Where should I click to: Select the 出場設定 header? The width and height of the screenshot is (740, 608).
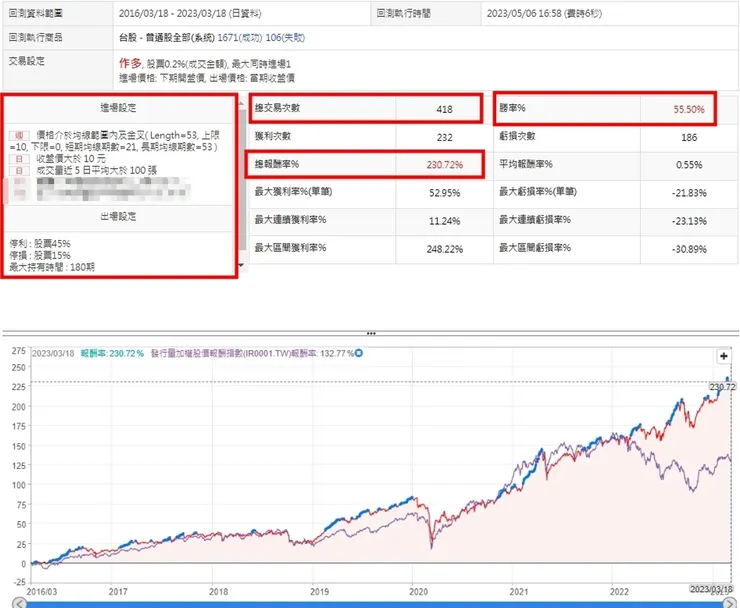coord(118,217)
